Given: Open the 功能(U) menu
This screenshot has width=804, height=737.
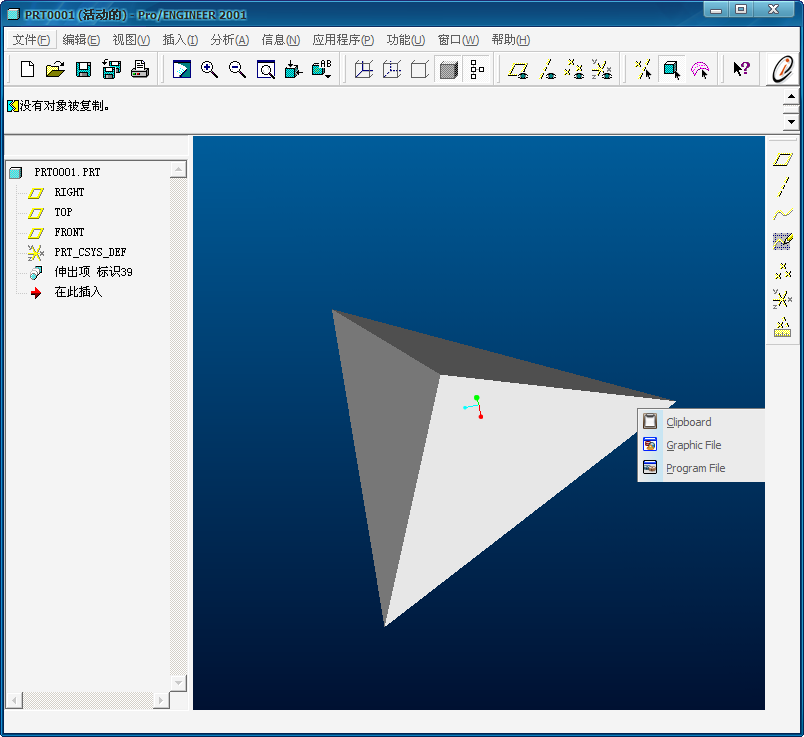Looking at the screenshot, I should coord(406,39).
